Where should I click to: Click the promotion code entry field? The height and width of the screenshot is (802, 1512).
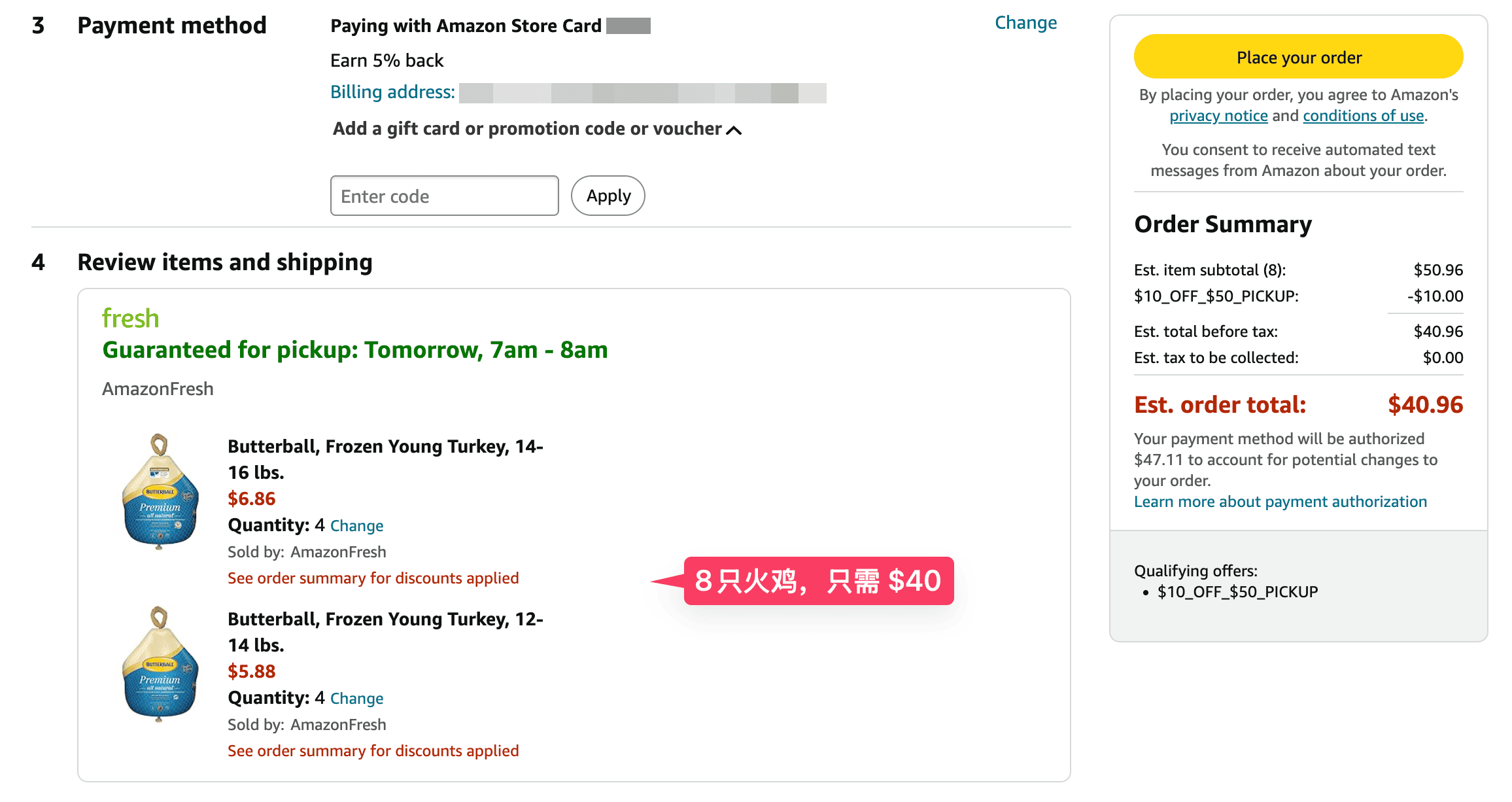[444, 195]
